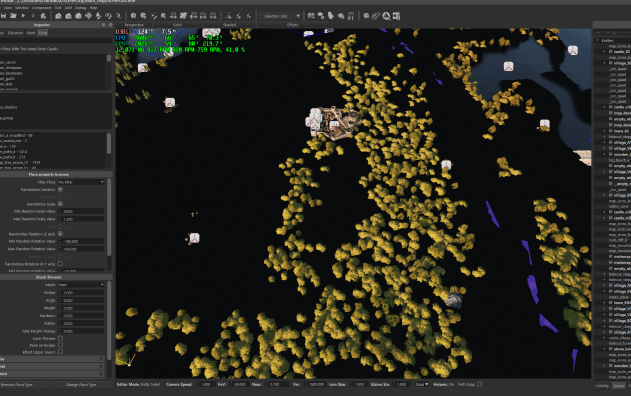Click the brush Radius input field
The image size is (631, 396).
click(x=82, y=293)
